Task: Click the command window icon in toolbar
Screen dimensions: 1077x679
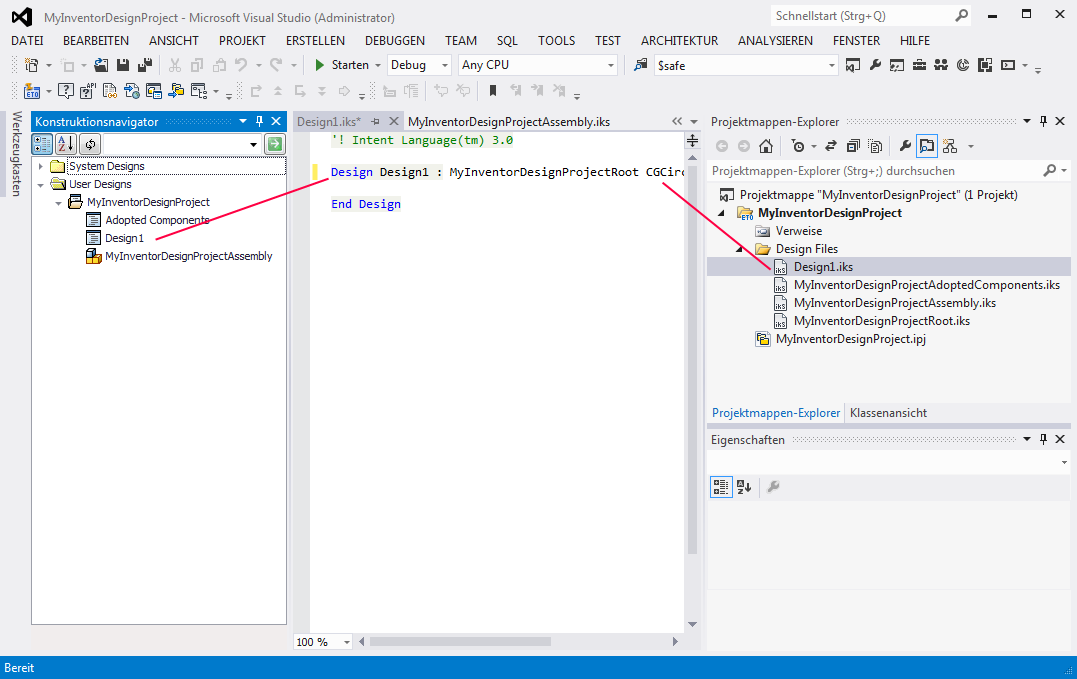Action: pos(1008,65)
